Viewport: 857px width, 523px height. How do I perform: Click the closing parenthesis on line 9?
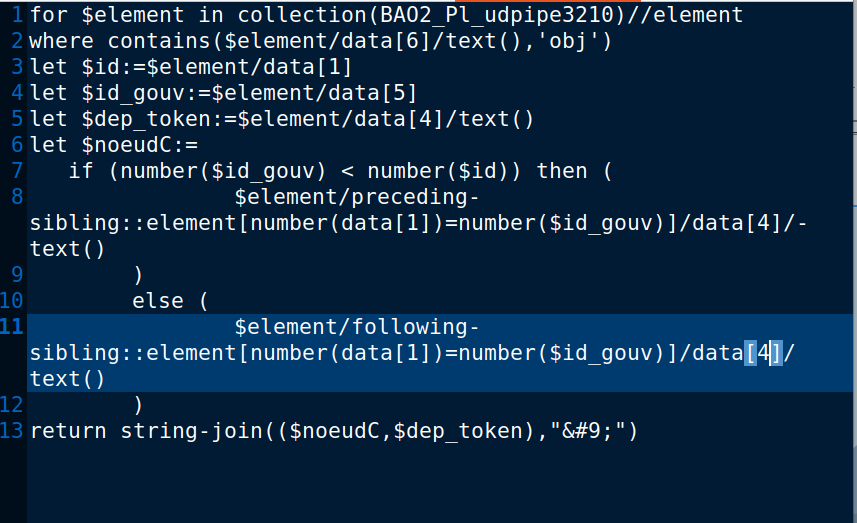[x=138, y=275]
